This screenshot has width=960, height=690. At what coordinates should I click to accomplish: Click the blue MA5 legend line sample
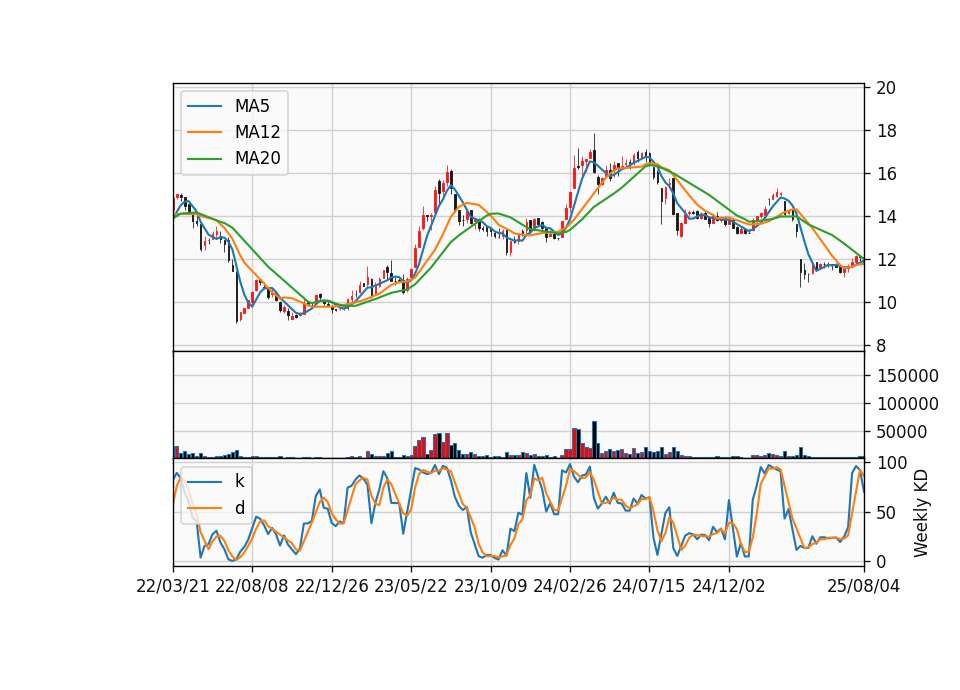[204, 106]
